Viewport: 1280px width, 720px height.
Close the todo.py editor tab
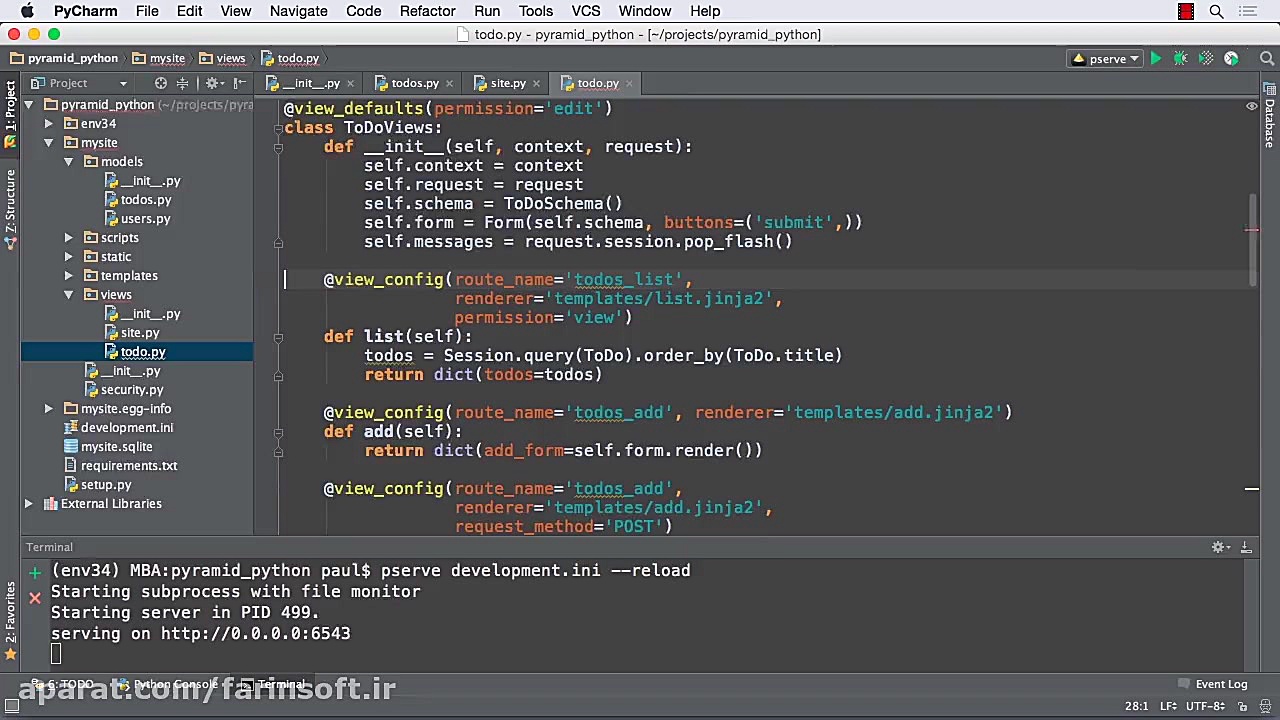pos(628,83)
